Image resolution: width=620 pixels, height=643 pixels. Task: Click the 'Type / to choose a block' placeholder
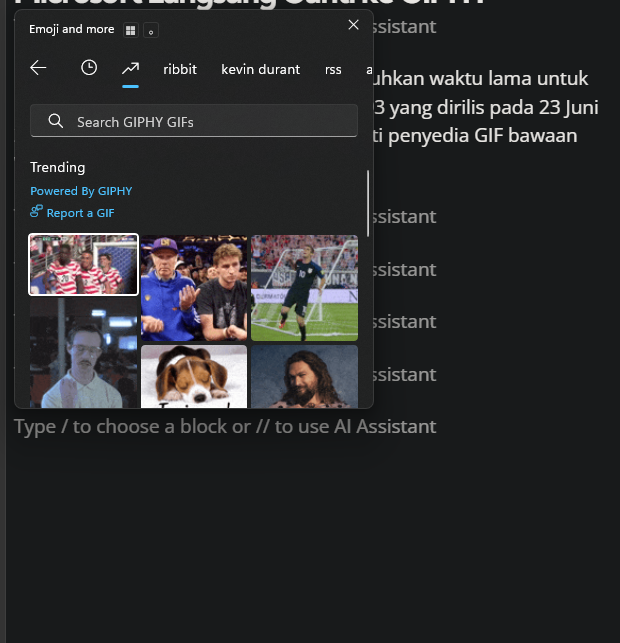(225, 426)
